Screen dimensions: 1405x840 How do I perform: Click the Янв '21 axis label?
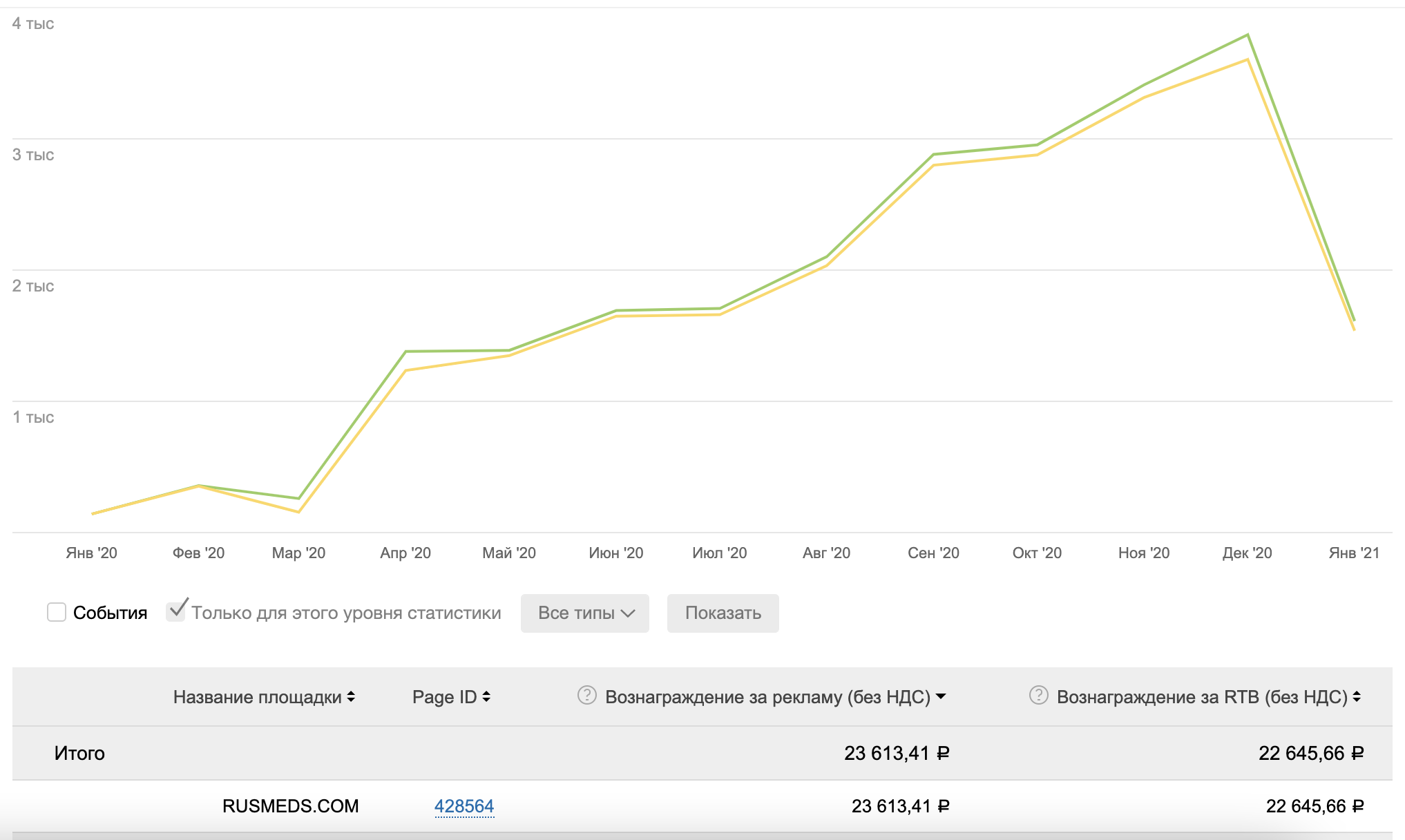1353,553
